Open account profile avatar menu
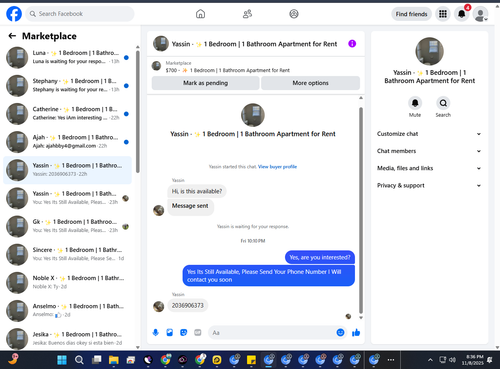The image size is (500, 369). [x=480, y=14]
